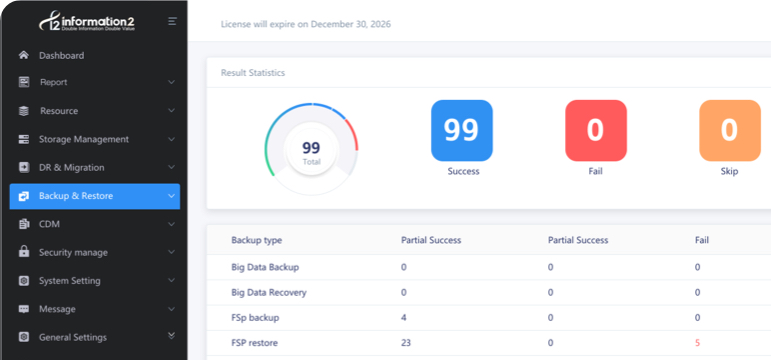Click the red 5 in FSP restore row
This screenshot has width=771, height=360.
697,343
